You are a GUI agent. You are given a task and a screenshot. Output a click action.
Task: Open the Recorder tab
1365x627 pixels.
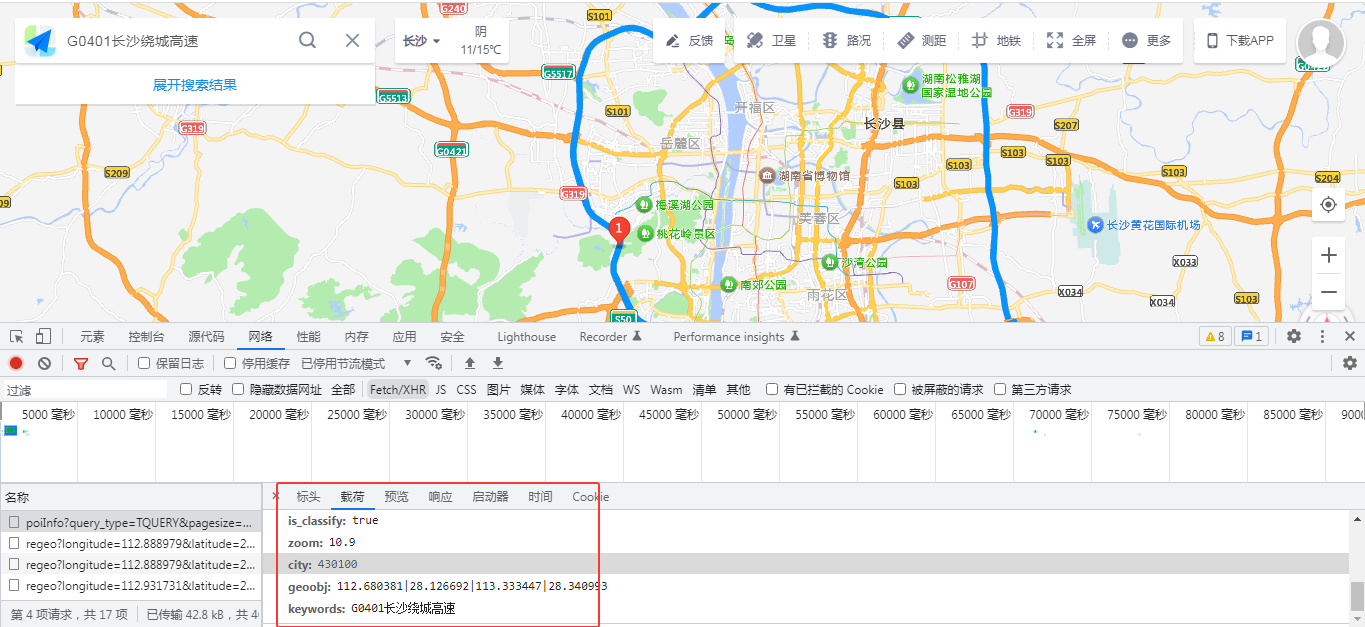610,337
